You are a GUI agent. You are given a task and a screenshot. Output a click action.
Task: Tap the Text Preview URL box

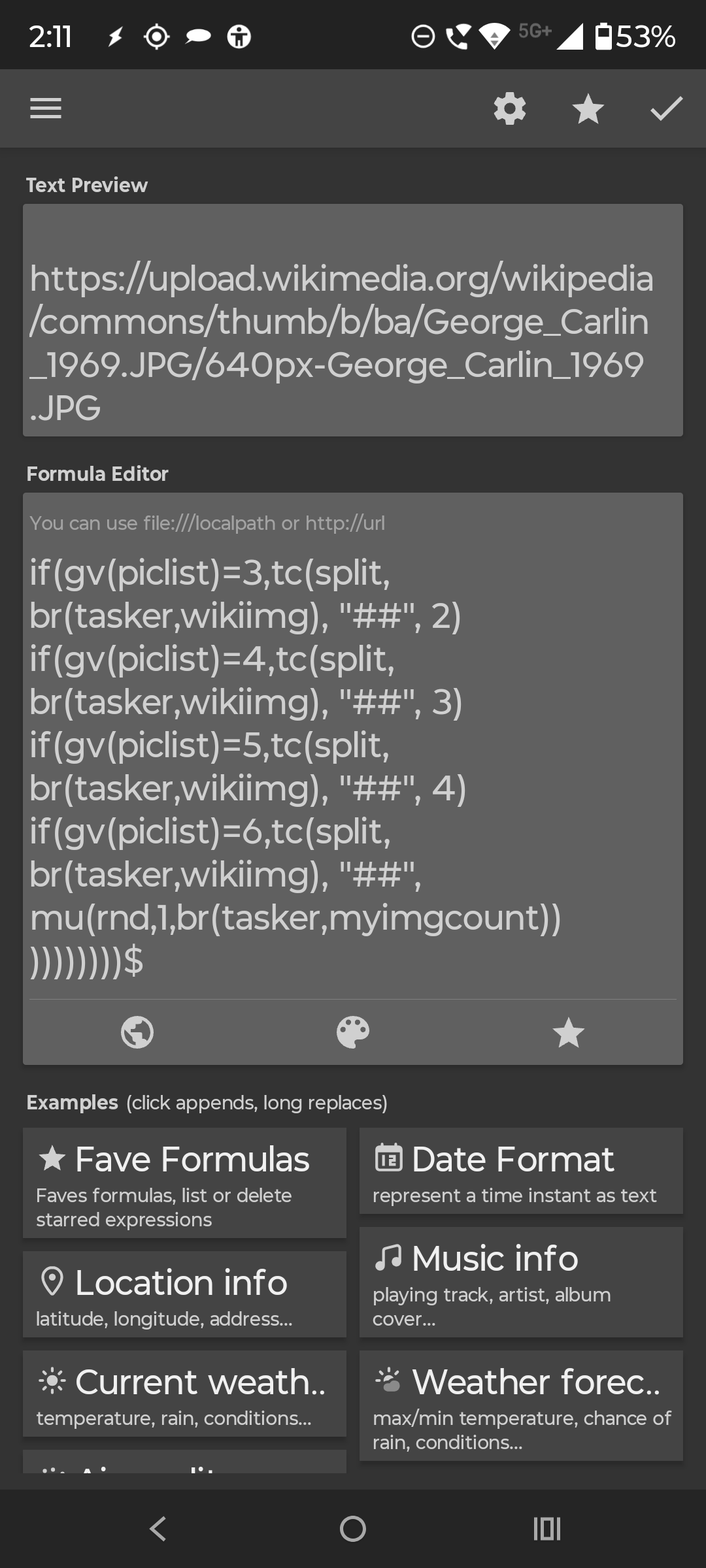(x=353, y=320)
